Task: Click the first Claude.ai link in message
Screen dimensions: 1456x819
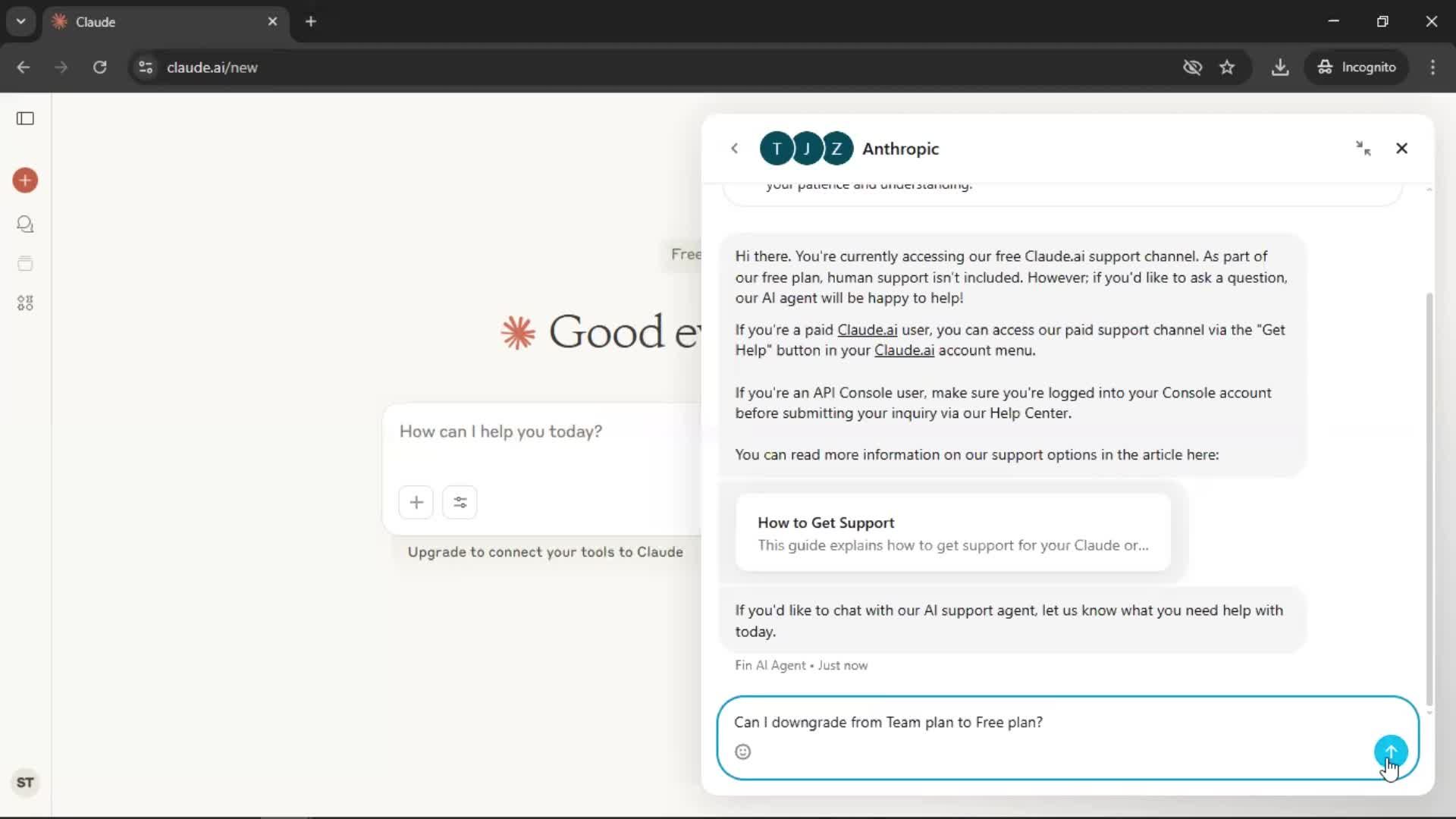Action: tap(867, 330)
